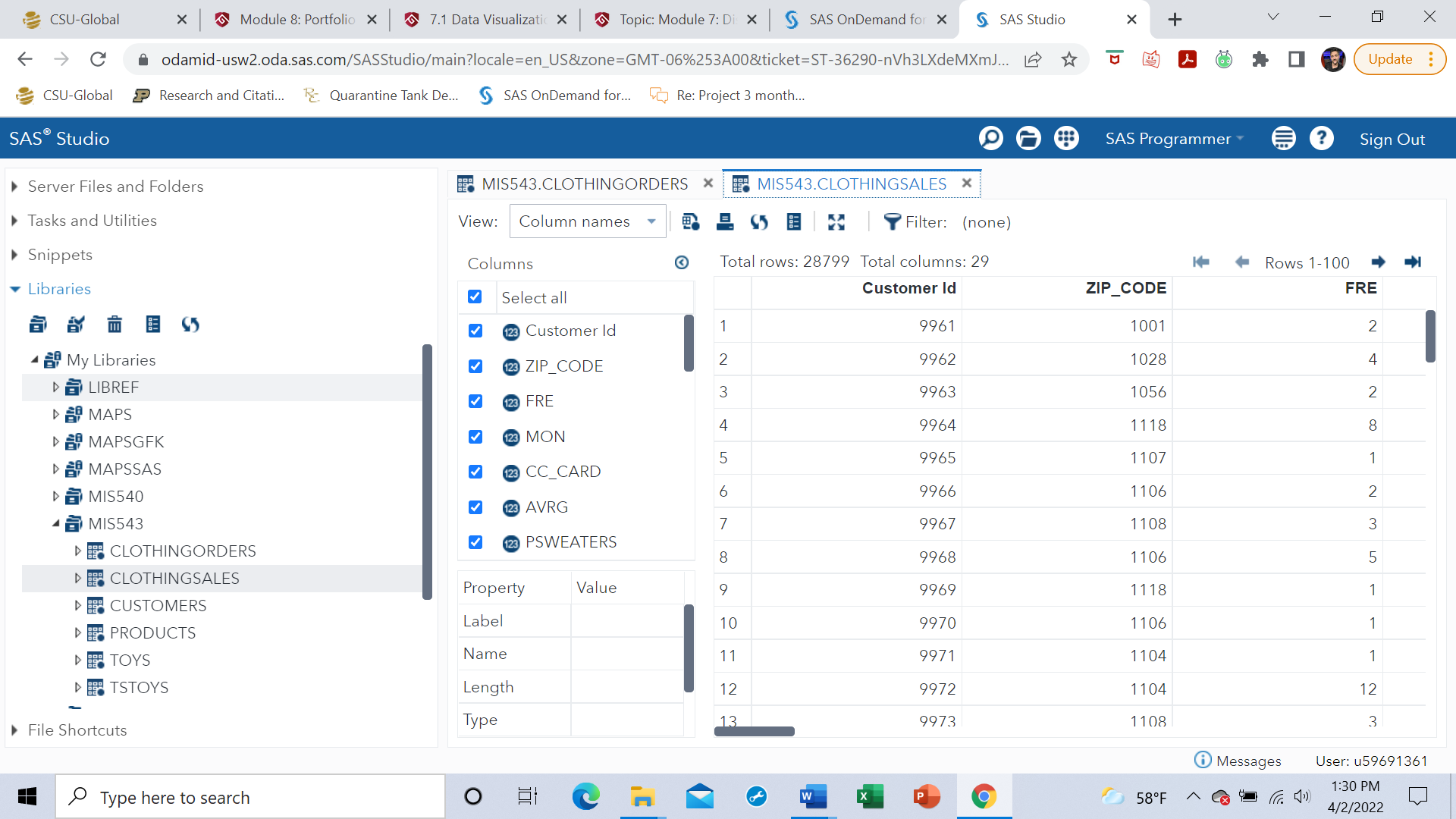Switch to MIS543.CLOTHINGORDERS tab
The height and width of the screenshot is (819, 1456).
[585, 184]
